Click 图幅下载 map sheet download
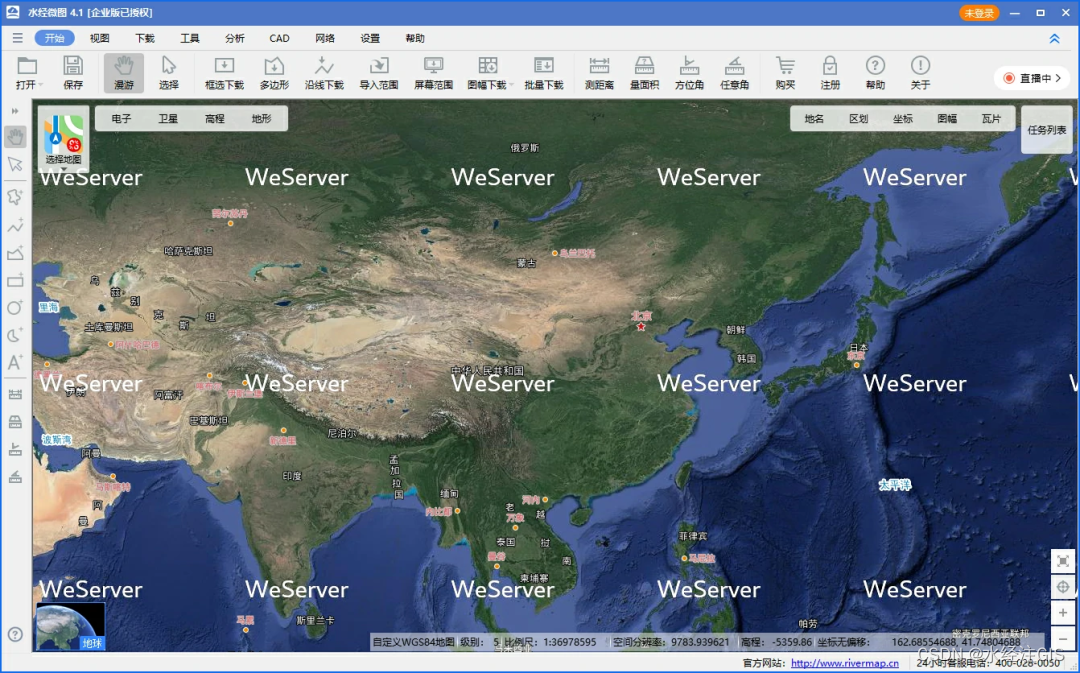 pyautogui.click(x=488, y=73)
